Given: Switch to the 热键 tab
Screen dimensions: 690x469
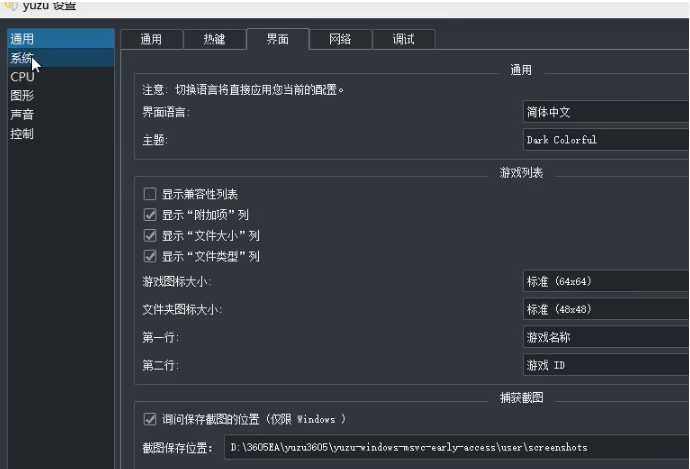Looking at the screenshot, I should [214, 39].
